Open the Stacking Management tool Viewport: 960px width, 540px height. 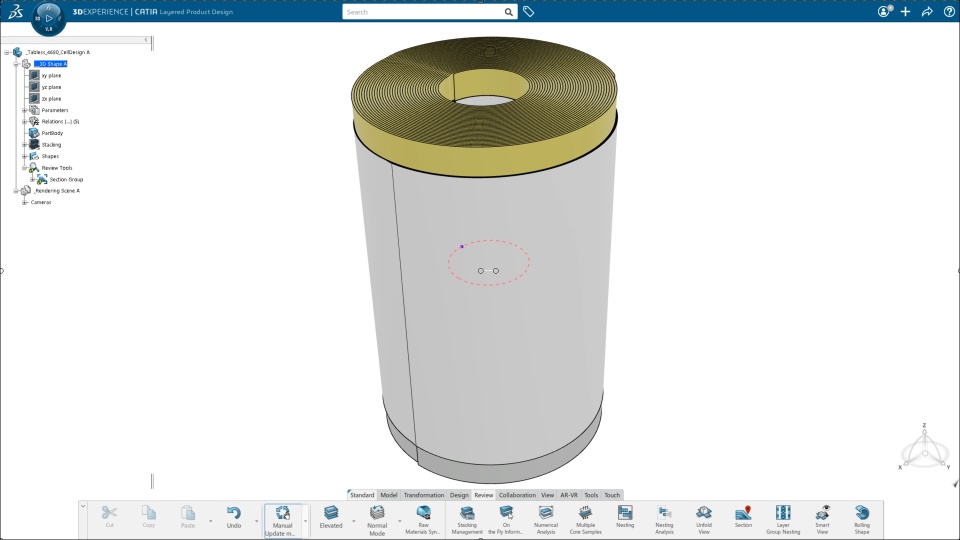[x=467, y=520]
